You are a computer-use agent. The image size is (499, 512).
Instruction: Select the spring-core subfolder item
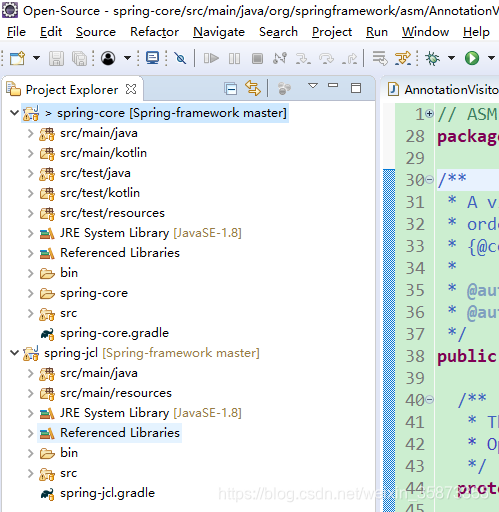point(94,293)
